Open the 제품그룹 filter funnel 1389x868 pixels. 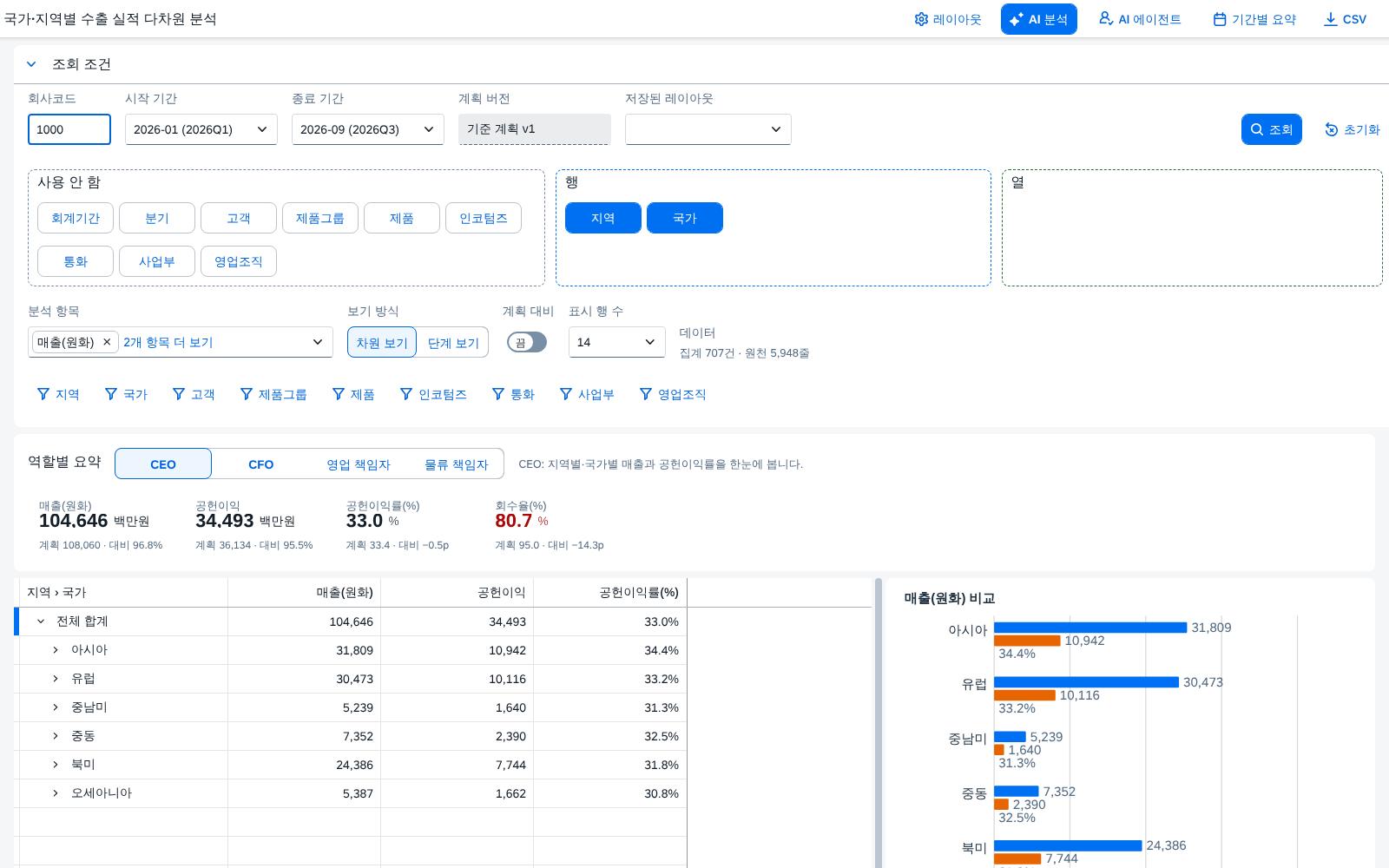point(273,394)
